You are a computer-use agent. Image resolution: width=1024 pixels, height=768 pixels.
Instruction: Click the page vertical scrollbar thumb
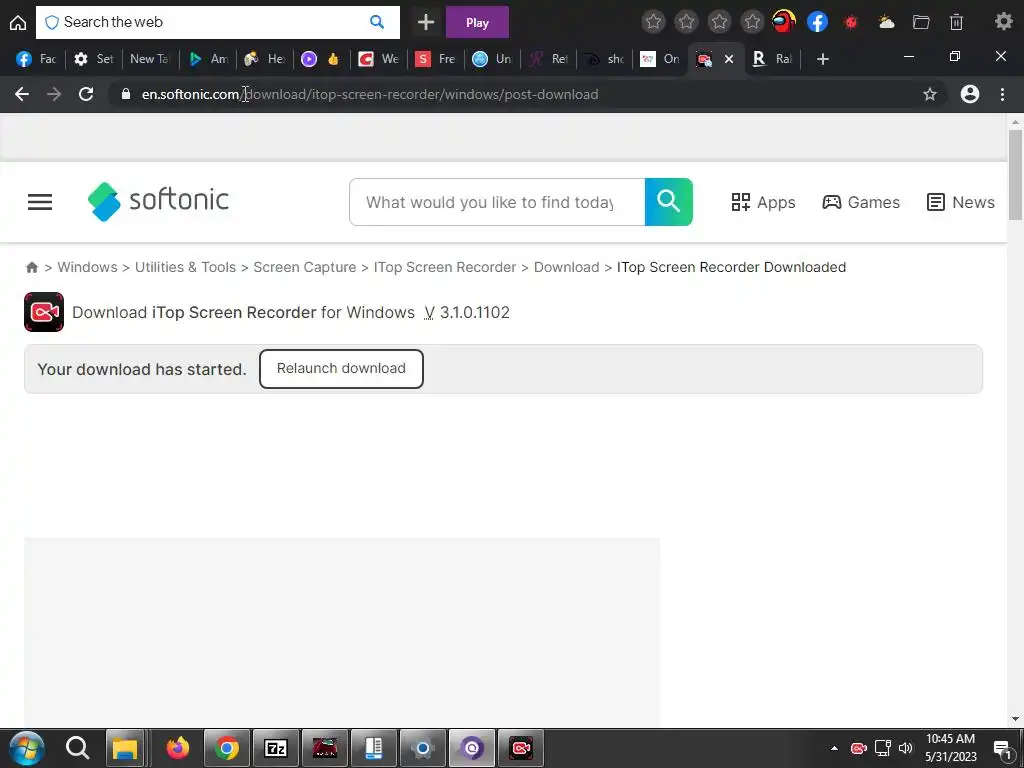pos(1015,175)
